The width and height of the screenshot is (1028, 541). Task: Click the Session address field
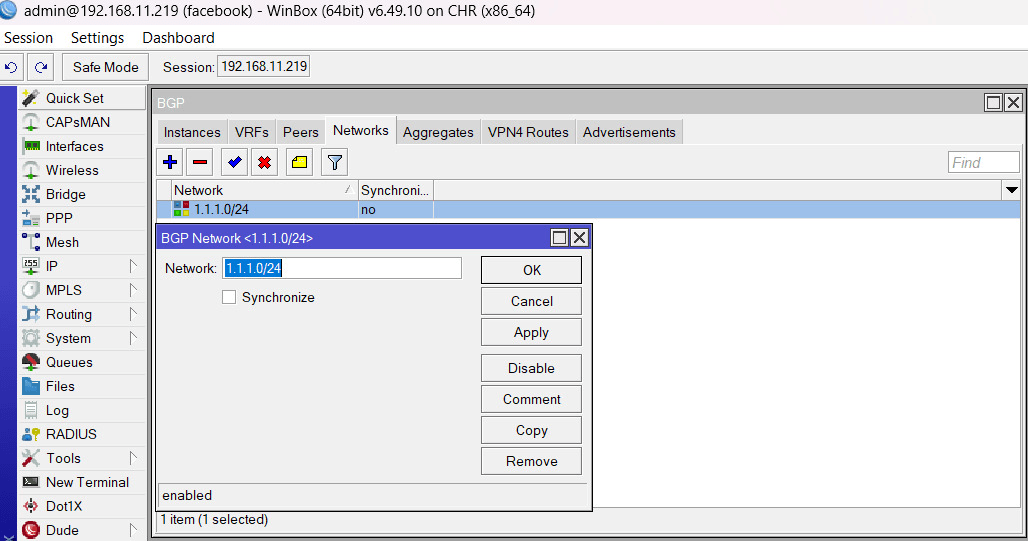point(264,66)
